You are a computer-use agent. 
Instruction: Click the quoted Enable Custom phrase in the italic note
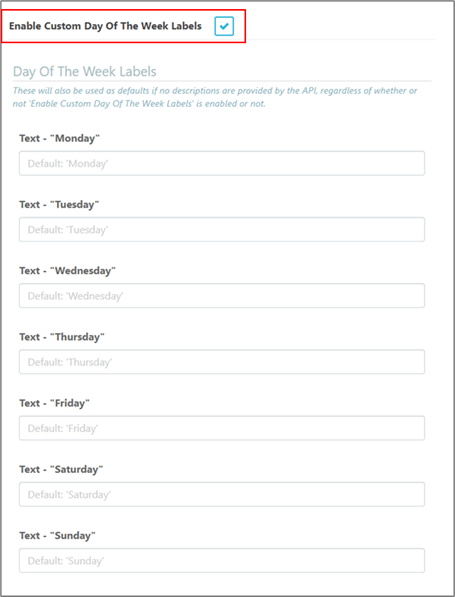tap(112, 104)
